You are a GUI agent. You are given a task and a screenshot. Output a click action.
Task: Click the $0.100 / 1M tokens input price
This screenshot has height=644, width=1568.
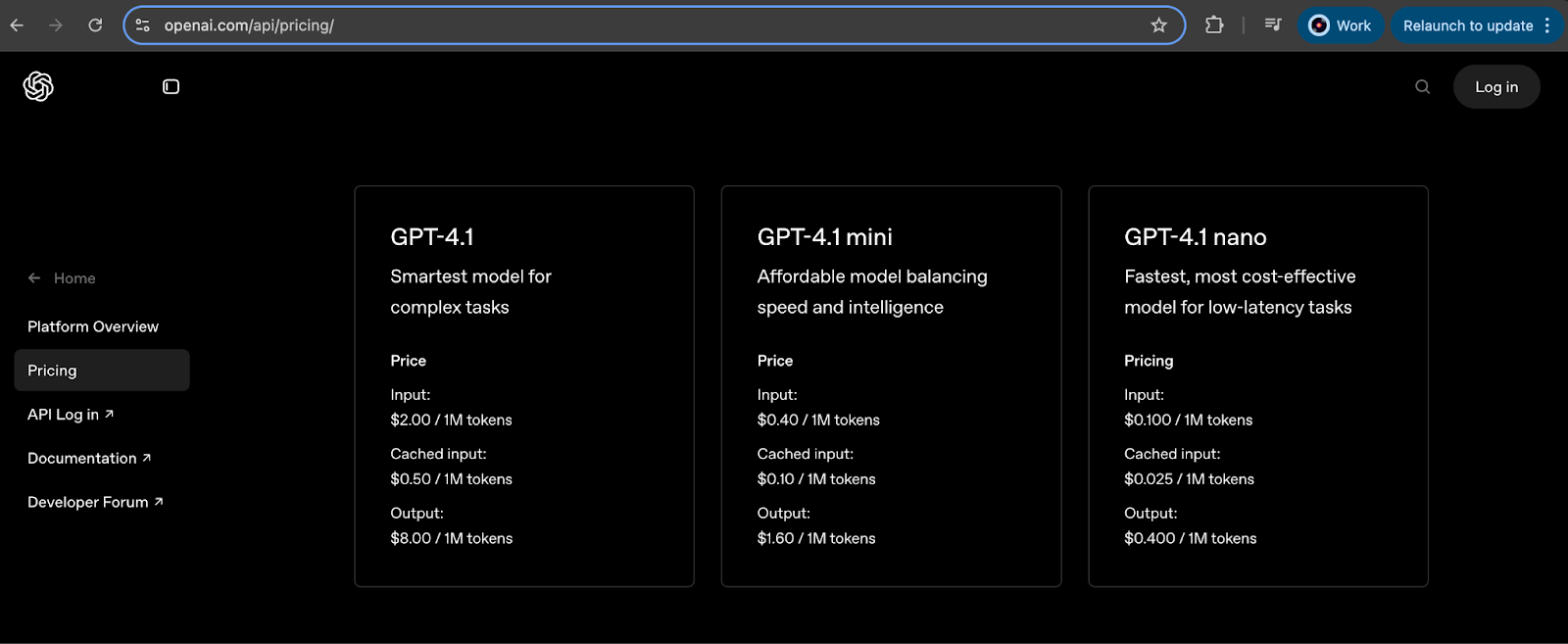tap(1188, 420)
